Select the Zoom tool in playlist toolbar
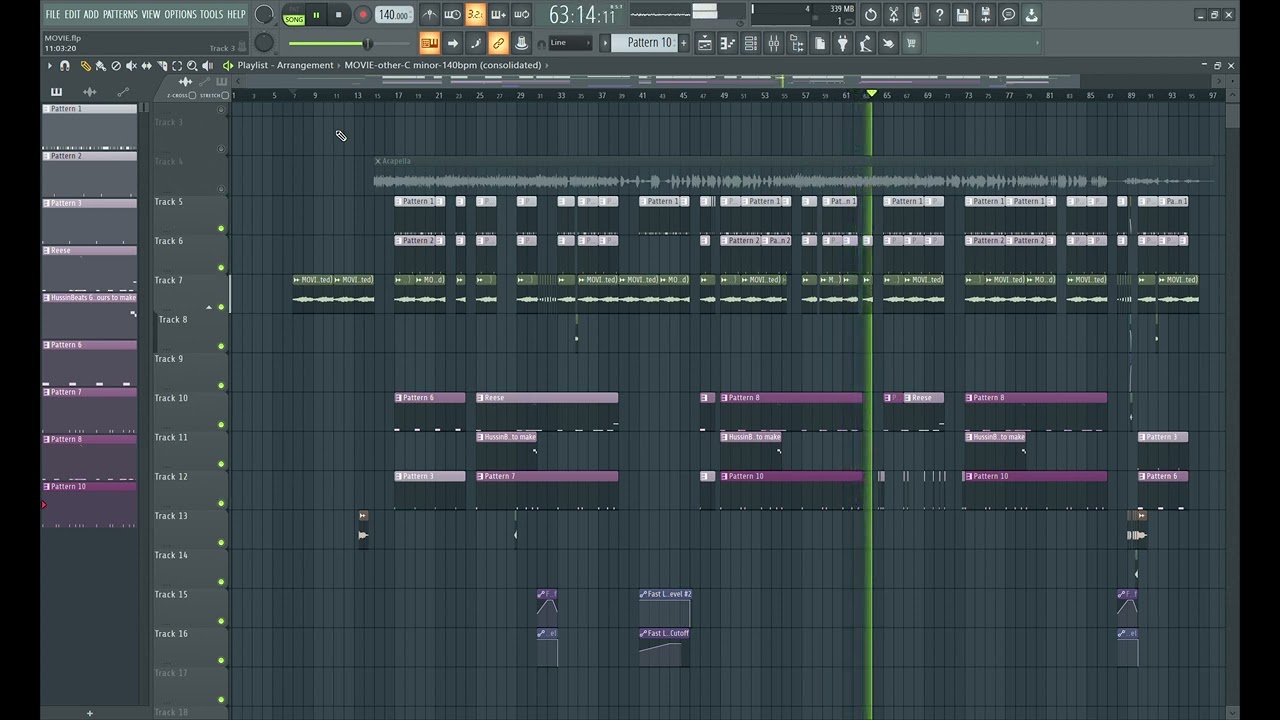 tap(192, 65)
